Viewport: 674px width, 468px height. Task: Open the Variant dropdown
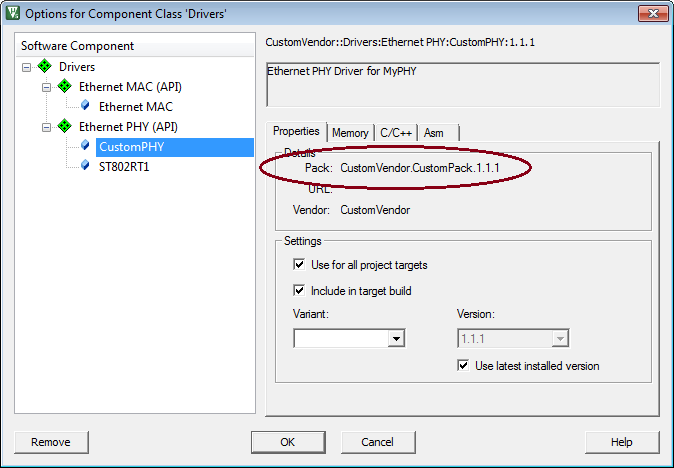pos(396,339)
